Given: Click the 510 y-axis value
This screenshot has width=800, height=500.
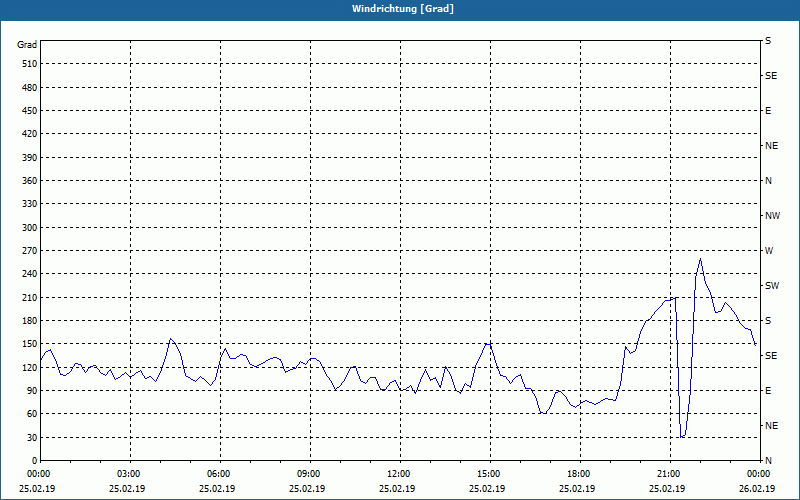Looking at the screenshot, I should click(x=29, y=64).
